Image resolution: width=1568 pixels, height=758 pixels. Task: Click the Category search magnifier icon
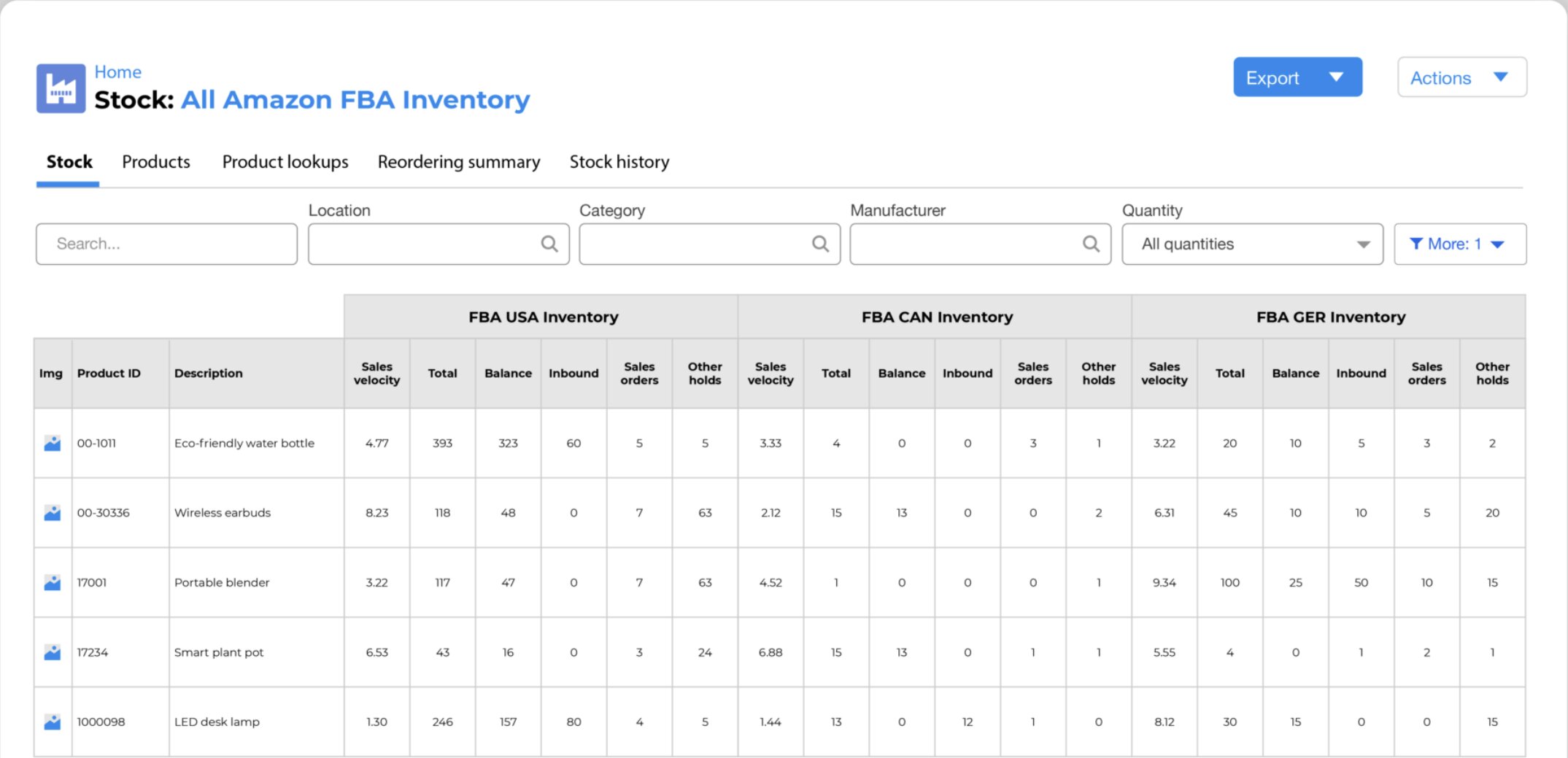point(820,244)
